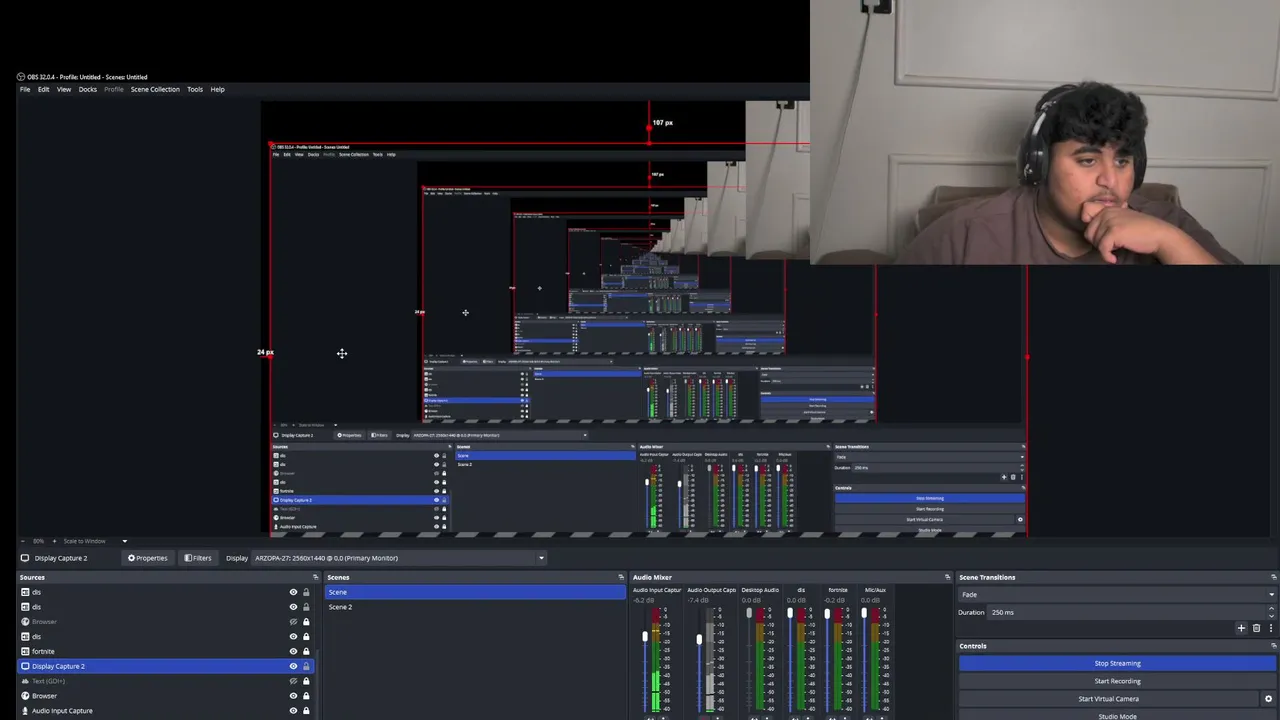
Task: Toggle lock on Audio Input Capture source
Action: (x=306, y=711)
